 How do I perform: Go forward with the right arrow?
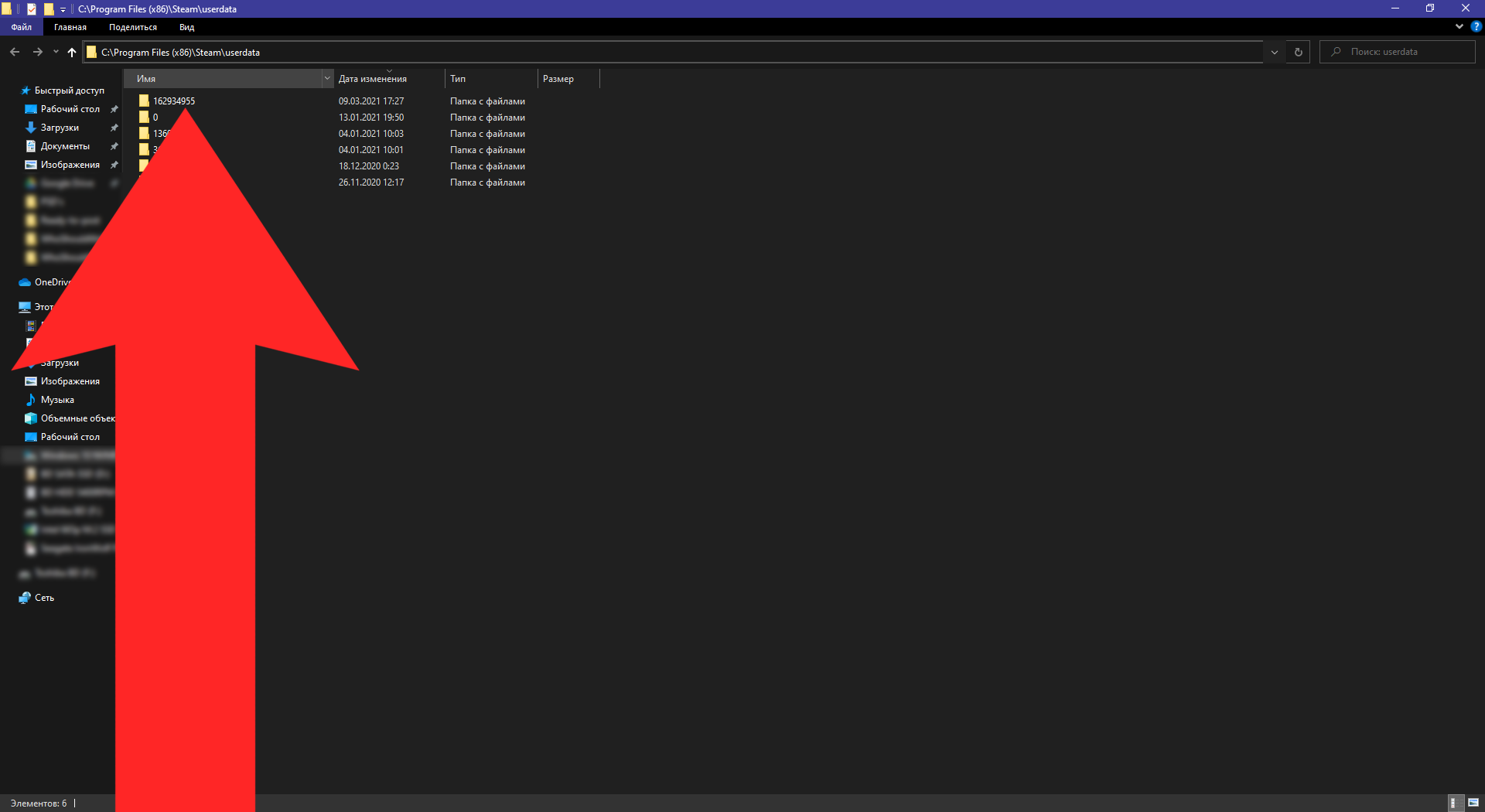37,52
